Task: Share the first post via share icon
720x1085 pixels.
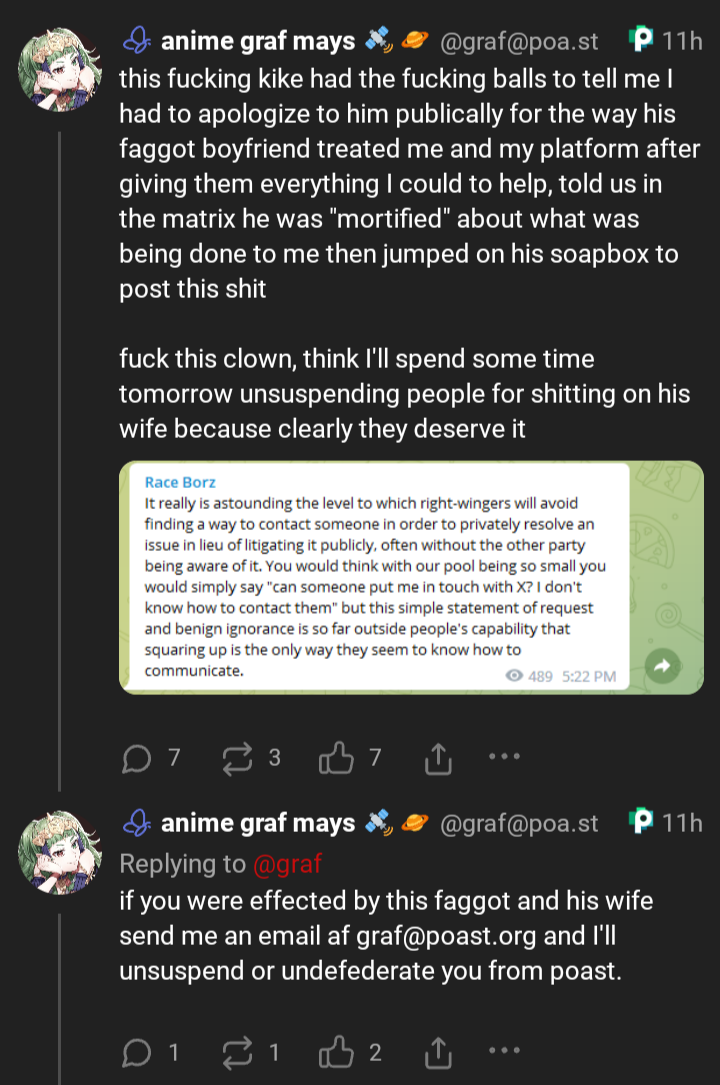Action: click(x=437, y=760)
